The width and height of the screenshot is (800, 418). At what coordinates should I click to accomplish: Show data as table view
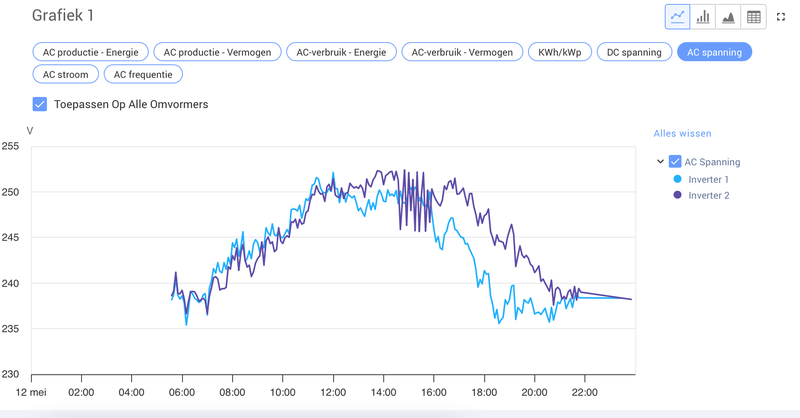[x=753, y=16]
